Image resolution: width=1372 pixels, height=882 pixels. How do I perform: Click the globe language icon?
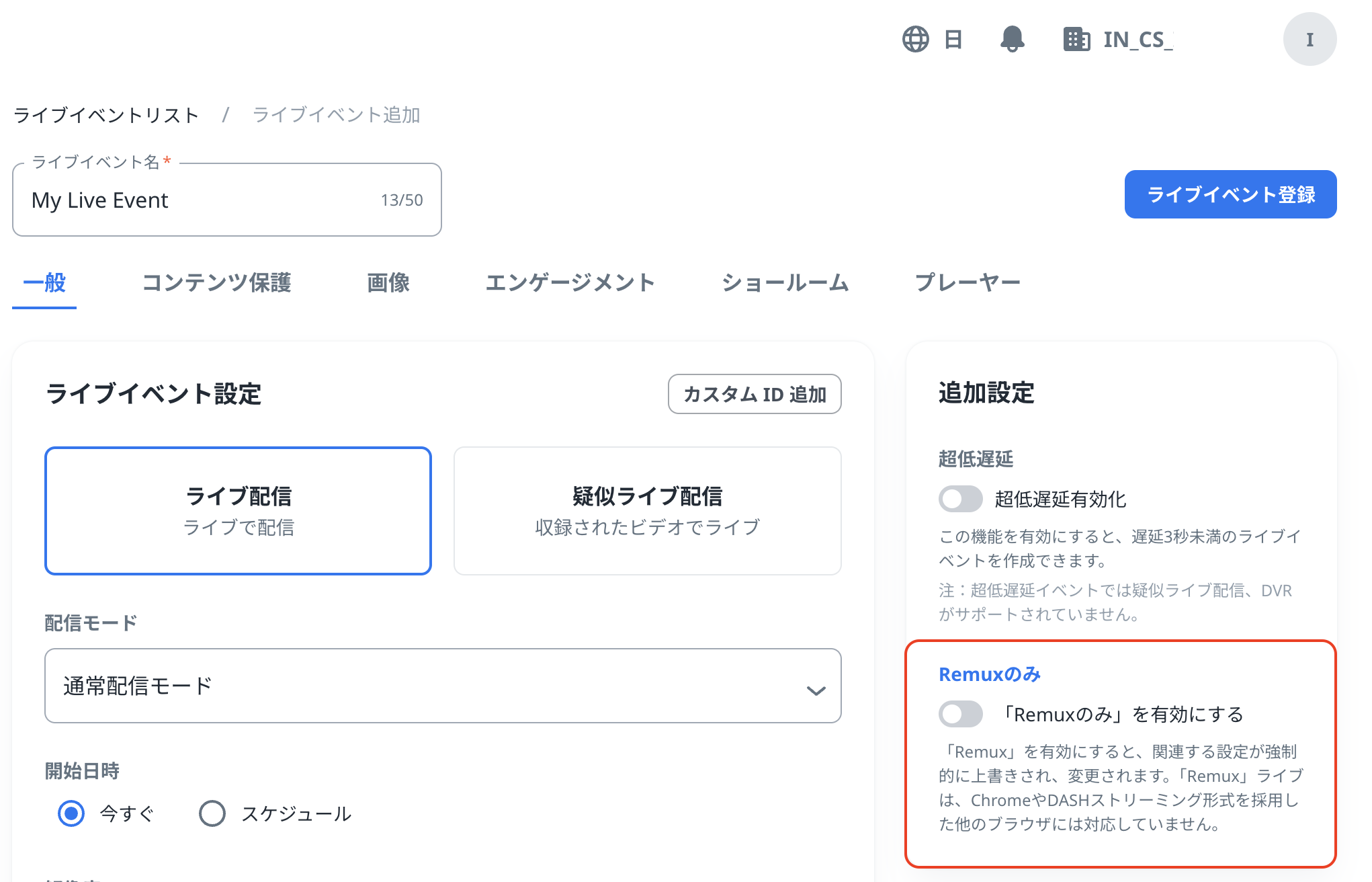click(x=915, y=39)
